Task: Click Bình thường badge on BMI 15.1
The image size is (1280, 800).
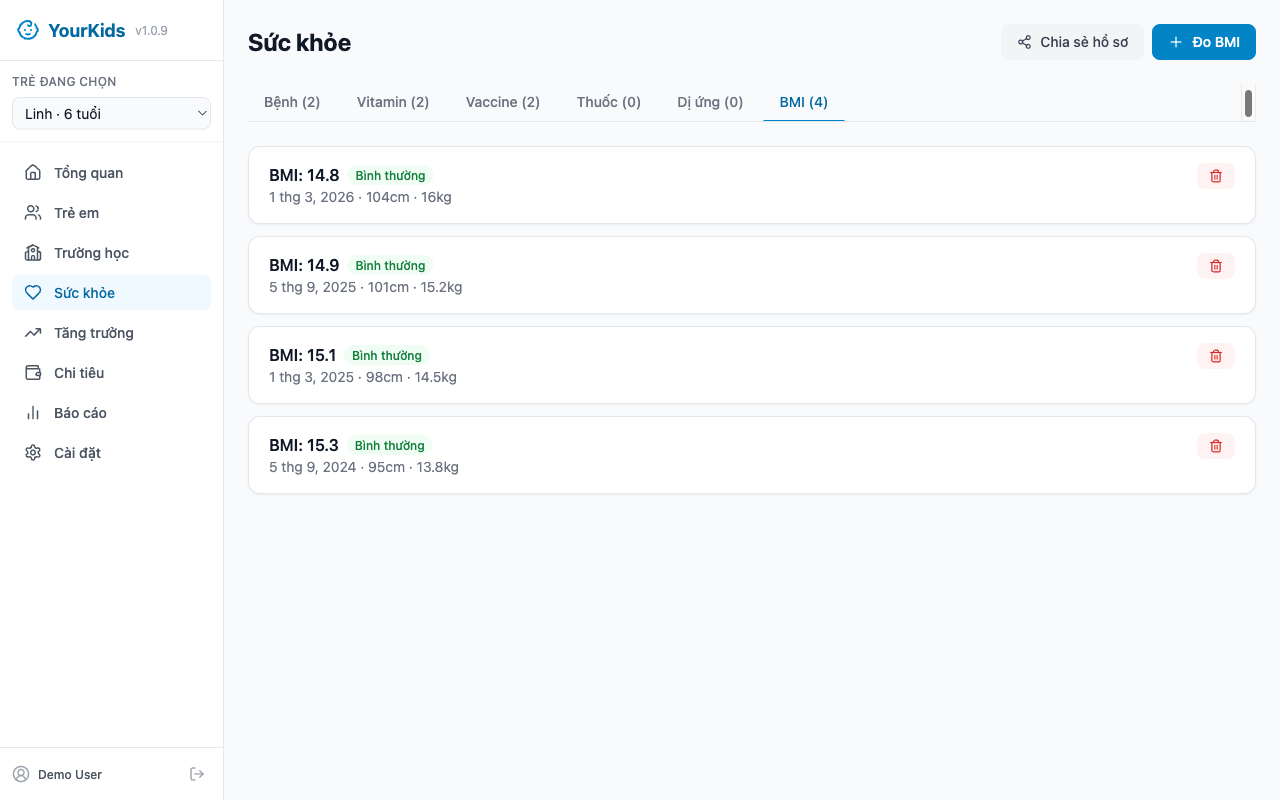Action: (x=387, y=356)
